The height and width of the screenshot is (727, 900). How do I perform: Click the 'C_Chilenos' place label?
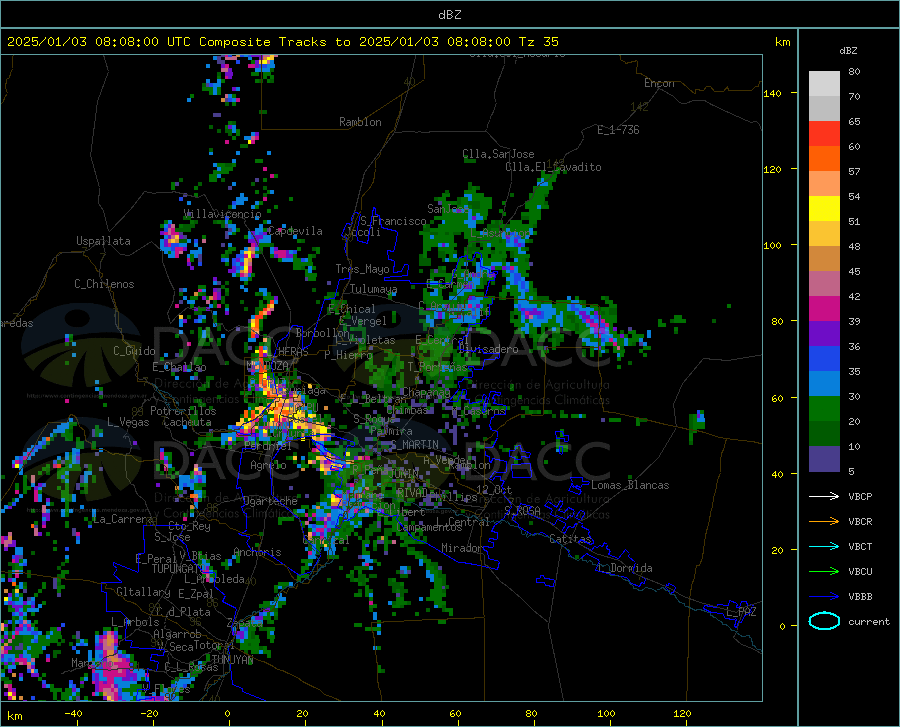click(104, 284)
